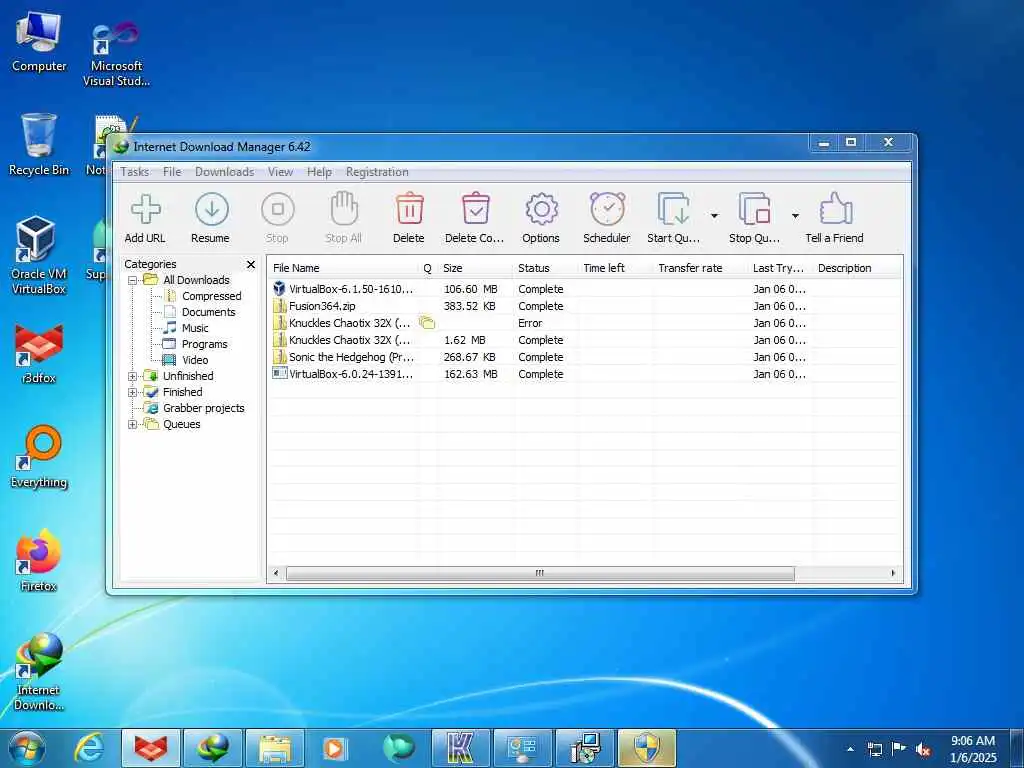The width and height of the screenshot is (1024, 768).
Task: Open the Internet Download Manager desktop shortcut
Action: pos(39,672)
